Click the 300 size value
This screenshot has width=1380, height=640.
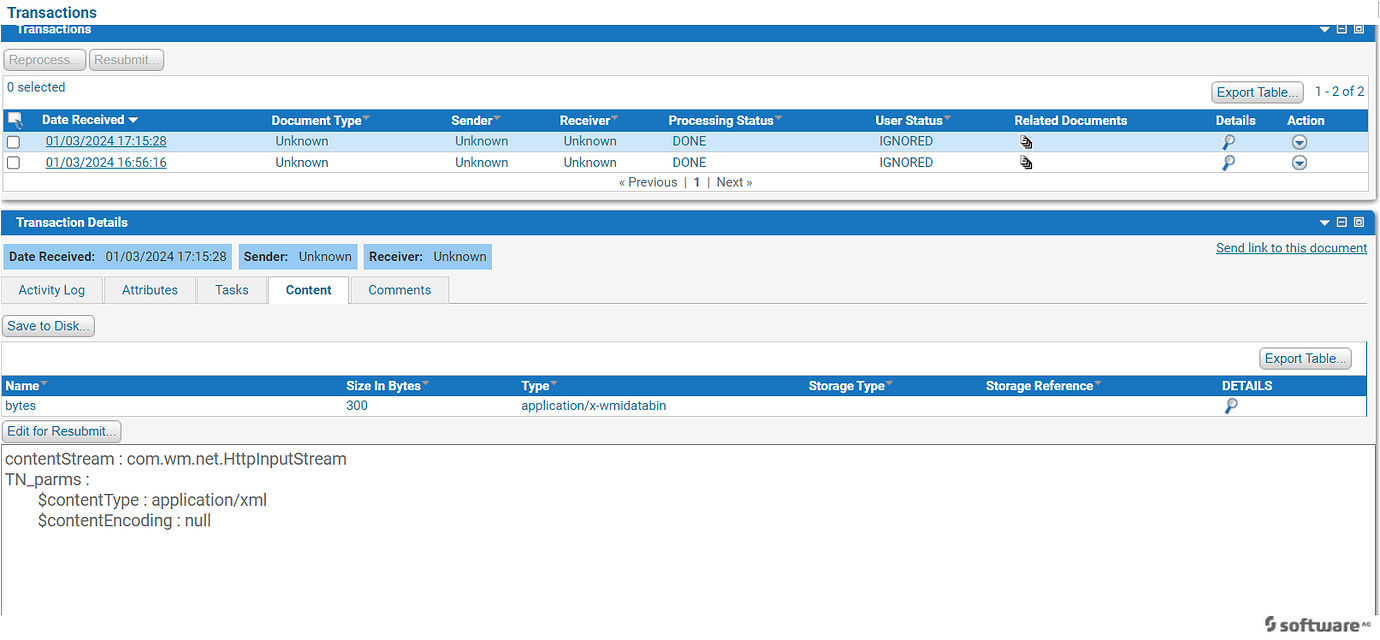[x=357, y=406]
